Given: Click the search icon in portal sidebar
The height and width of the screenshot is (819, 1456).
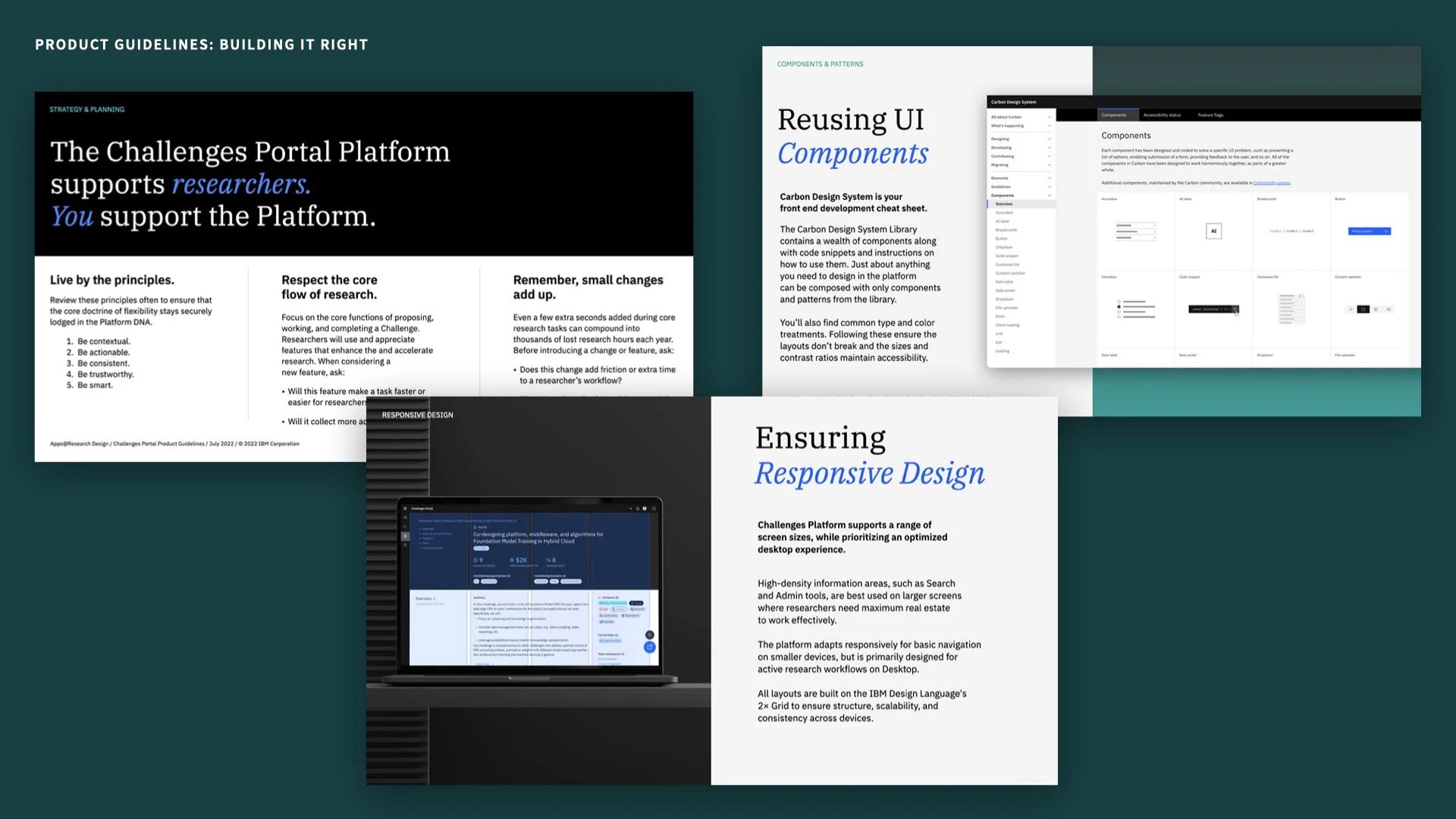Looking at the screenshot, I should coord(405,526).
